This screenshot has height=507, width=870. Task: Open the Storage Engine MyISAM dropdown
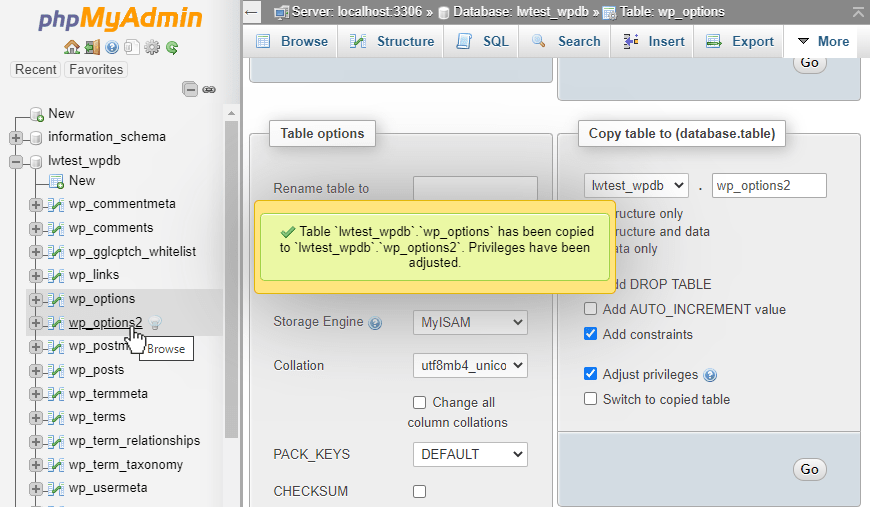tap(470, 322)
